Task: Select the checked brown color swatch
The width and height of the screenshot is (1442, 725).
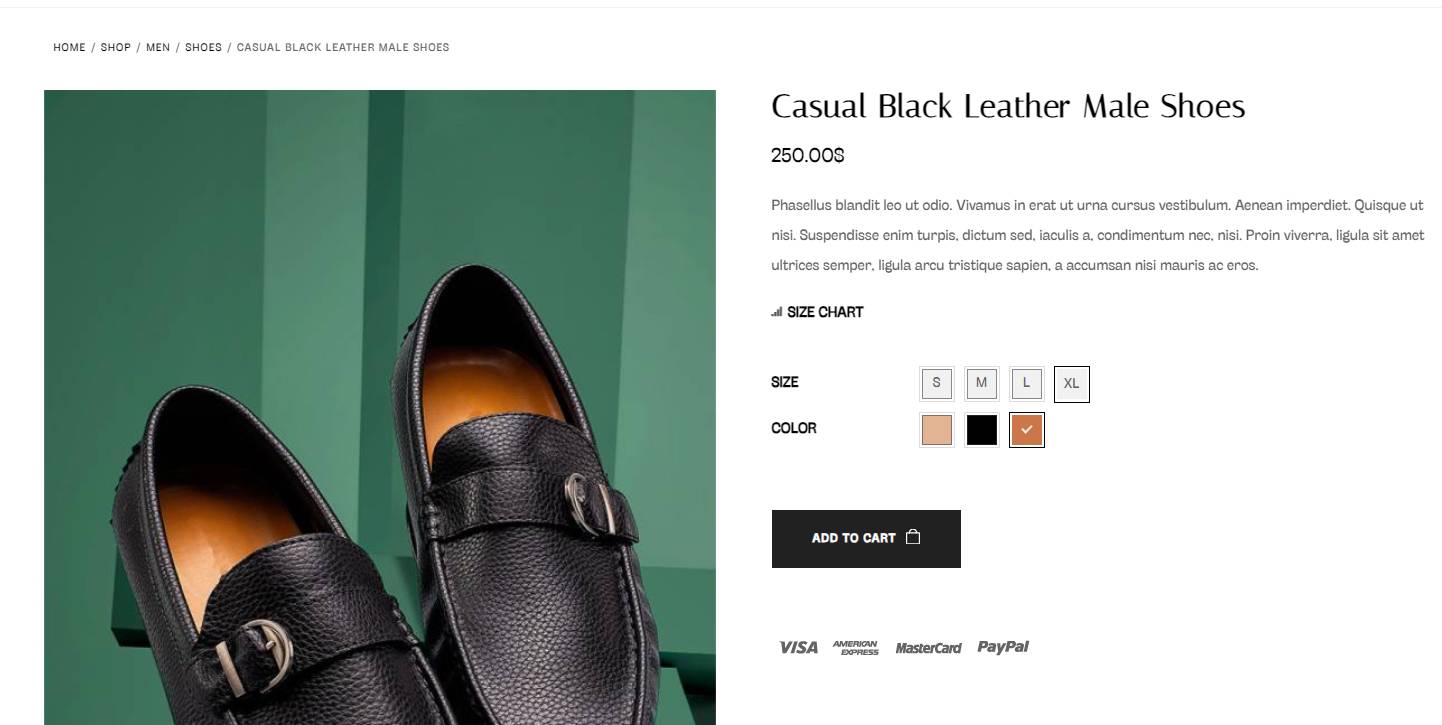Action: (x=1026, y=430)
